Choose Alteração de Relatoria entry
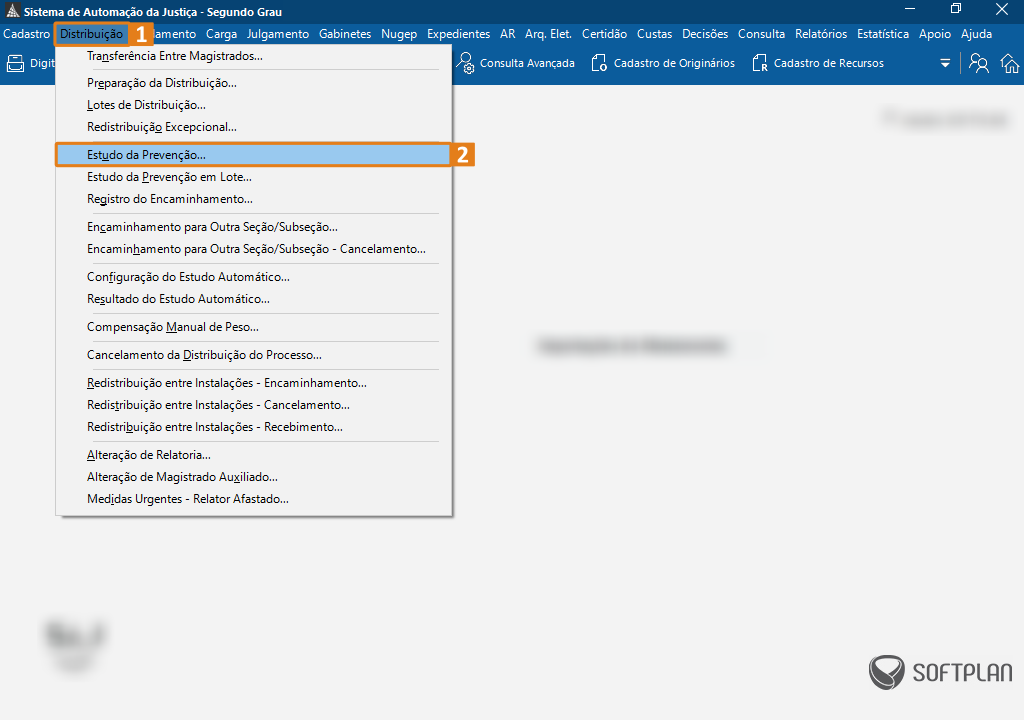The image size is (1024, 720). (x=253, y=455)
